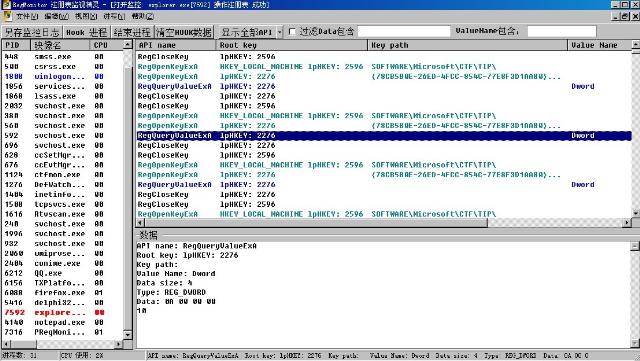Image resolution: width=640 pixels, height=361 pixels.
Task: Open the 显示全部API filter selector
Action: coord(251,32)
